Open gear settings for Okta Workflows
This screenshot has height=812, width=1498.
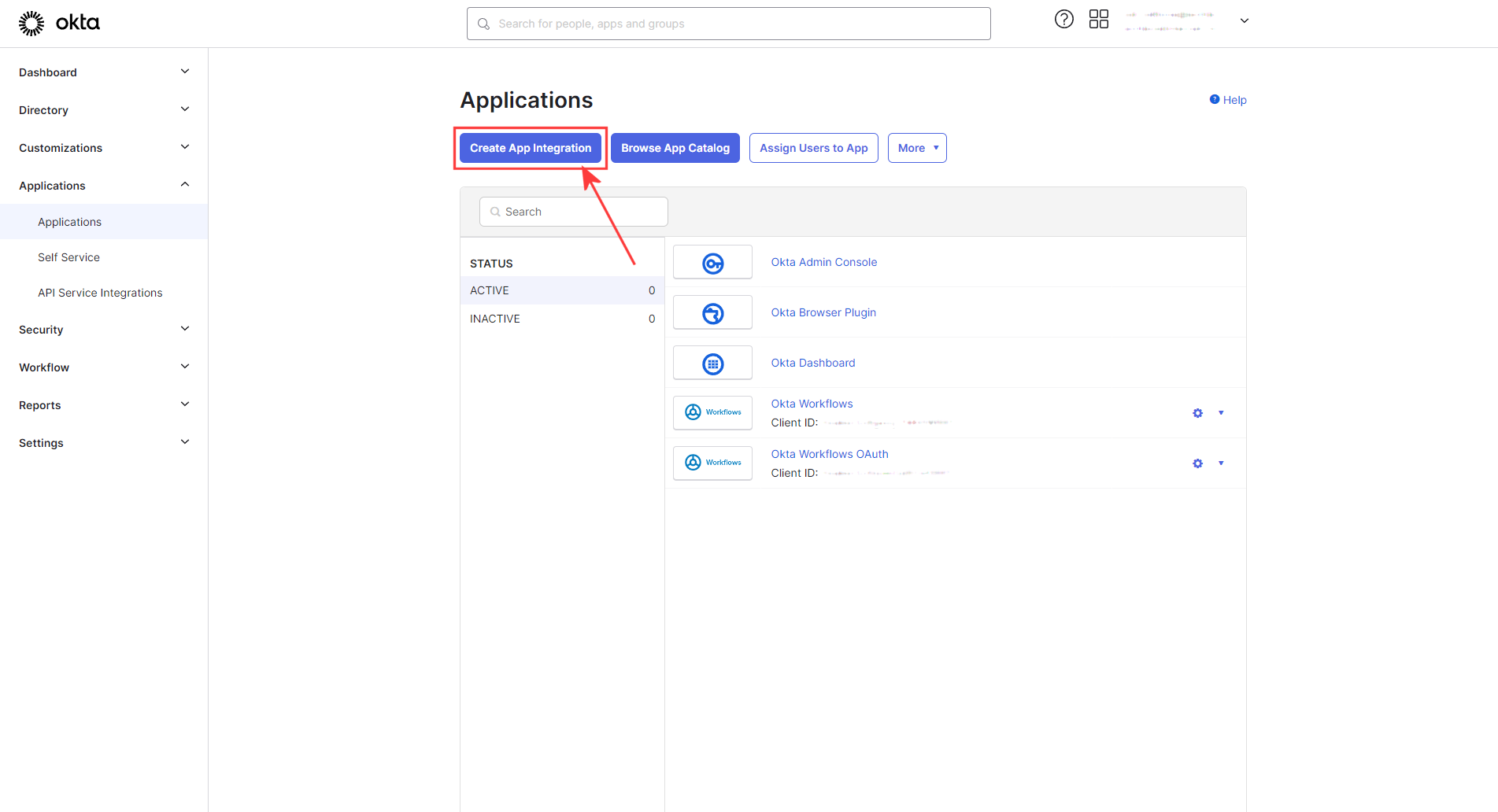(1197, 413)
